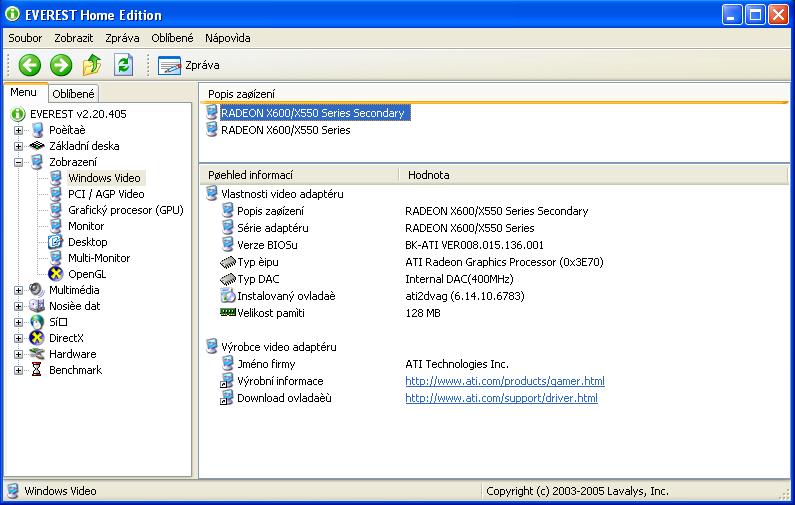Click the Nosièe dat storage icon
The width and height of the screenshot is (795, 505).
(x=37, y=306)
